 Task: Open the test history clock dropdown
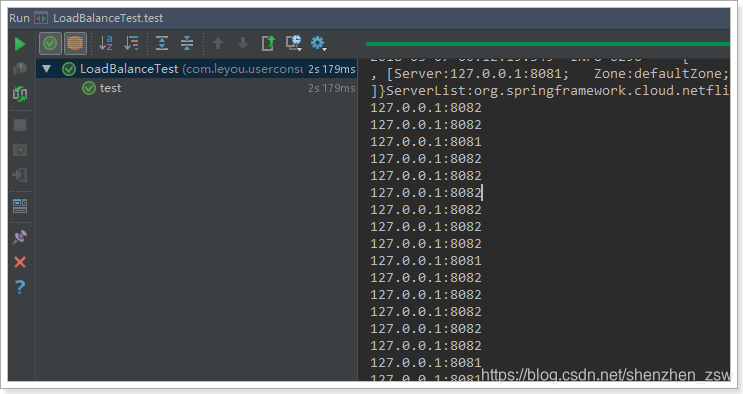(x=294, y=43)
